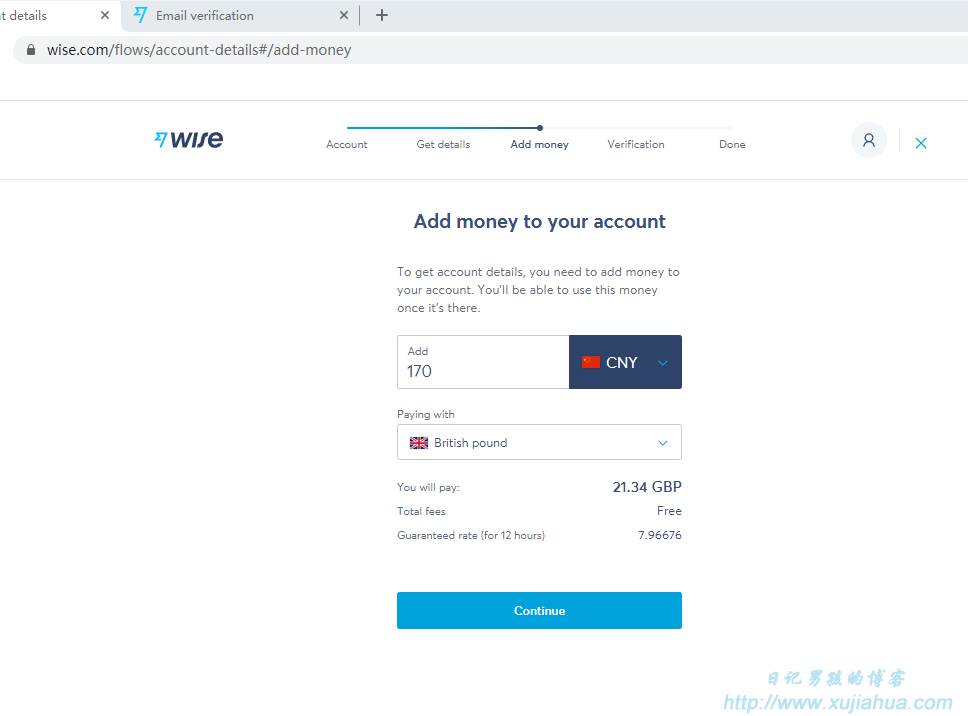This screenshot has height=716, width=968.
Task: Click the Continue button
Action: 539,610
